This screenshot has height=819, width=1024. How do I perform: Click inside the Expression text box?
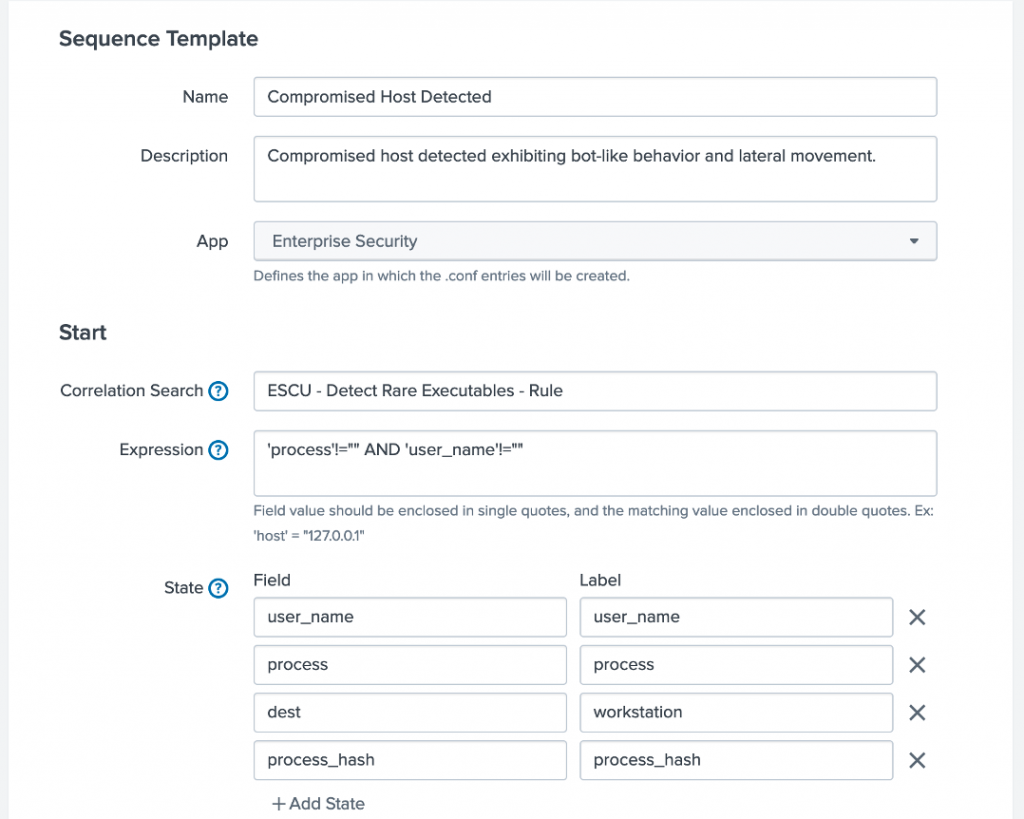click(x=595, y=462)
